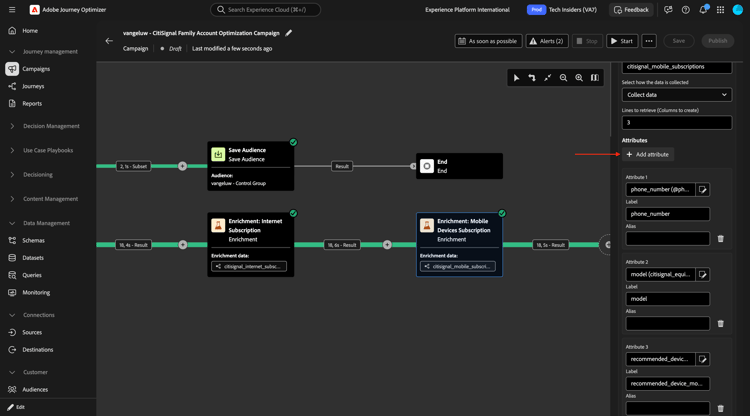750x416 pixels.
Task: Expand the Decision Management section
Action: pyautogui.click(x=12, y=126)
